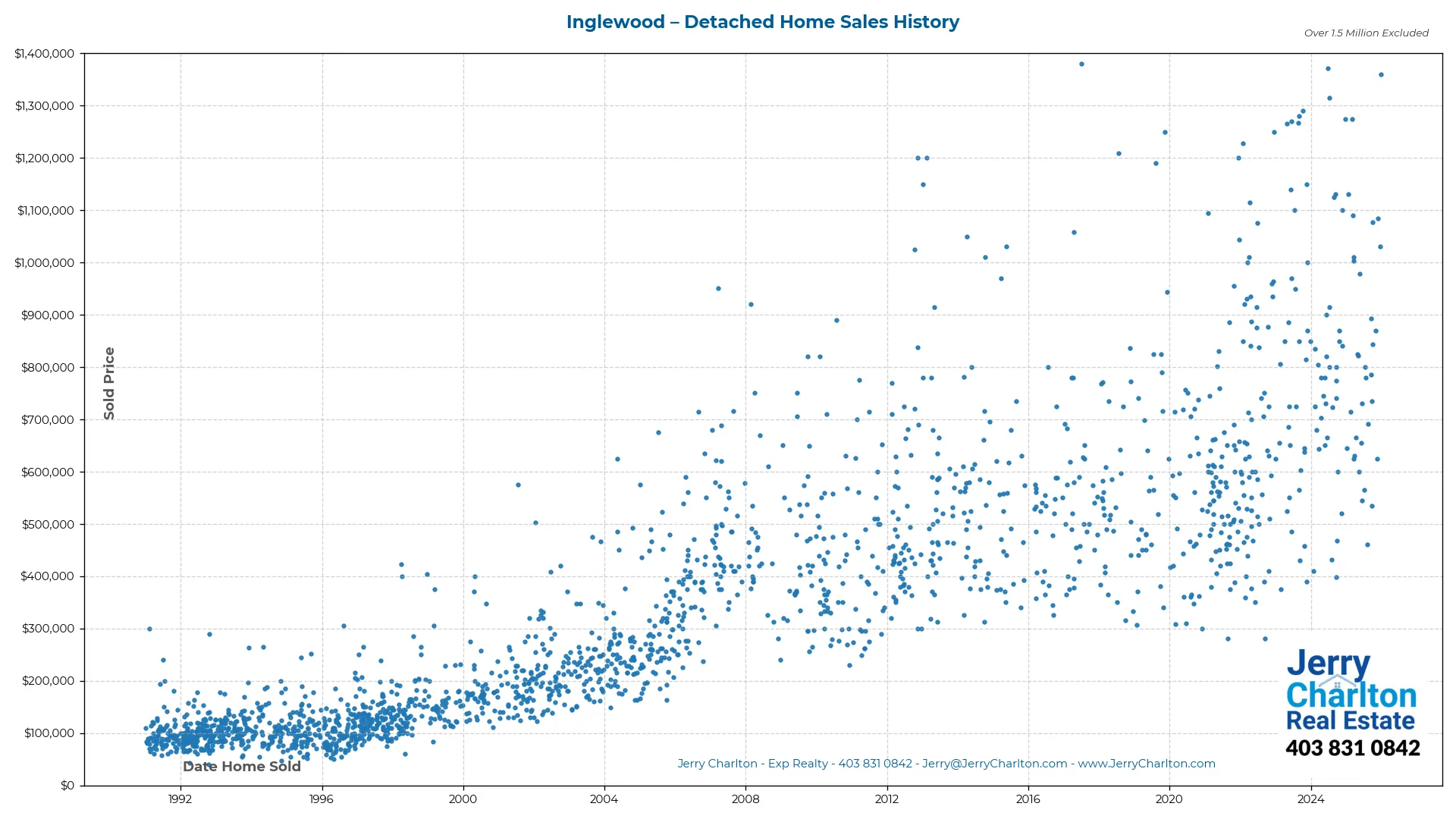Screen dimensions: 1456x819
Task: Select the $1,400,000 axis tick label
Action: [x=45, y=53]
